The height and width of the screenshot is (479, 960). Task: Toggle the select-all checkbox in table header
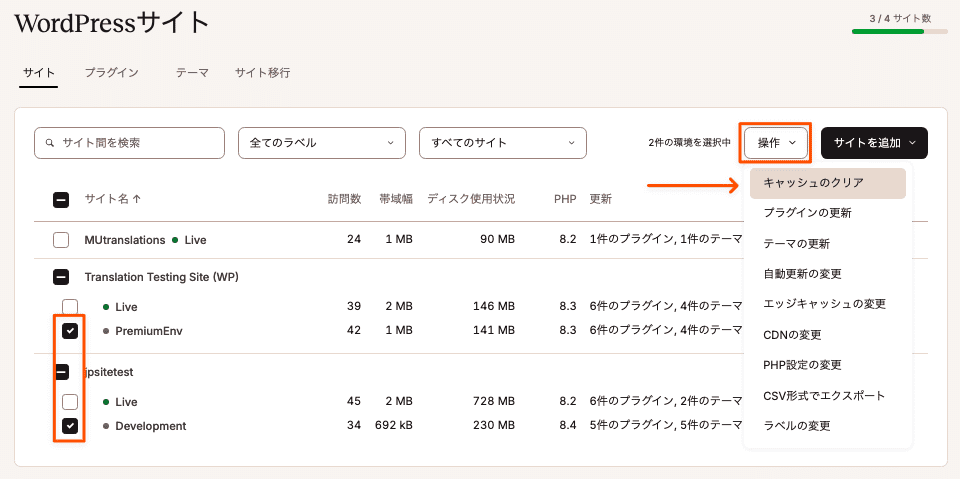pos(61,200)
